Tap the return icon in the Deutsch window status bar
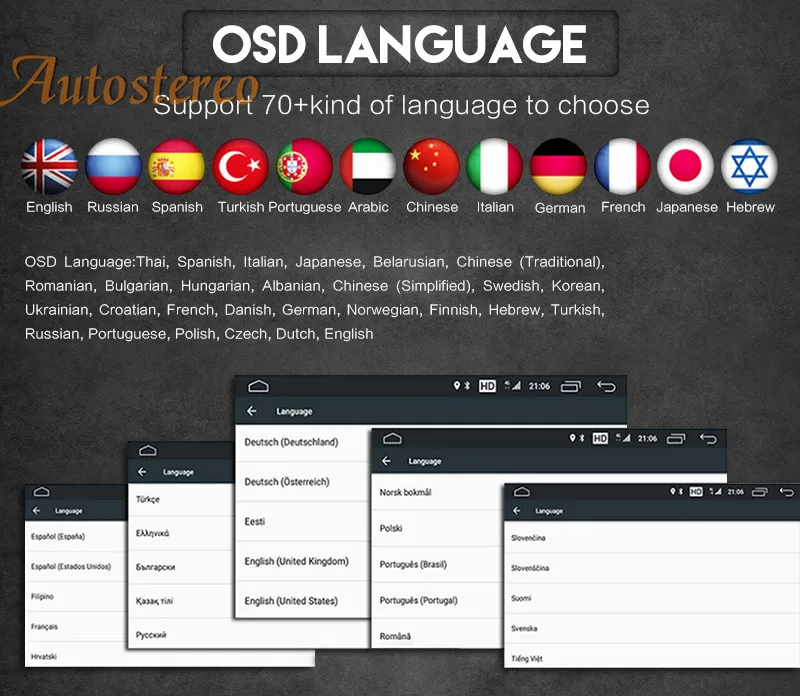This screenshot has width=800, height=696. pos(607,386)
